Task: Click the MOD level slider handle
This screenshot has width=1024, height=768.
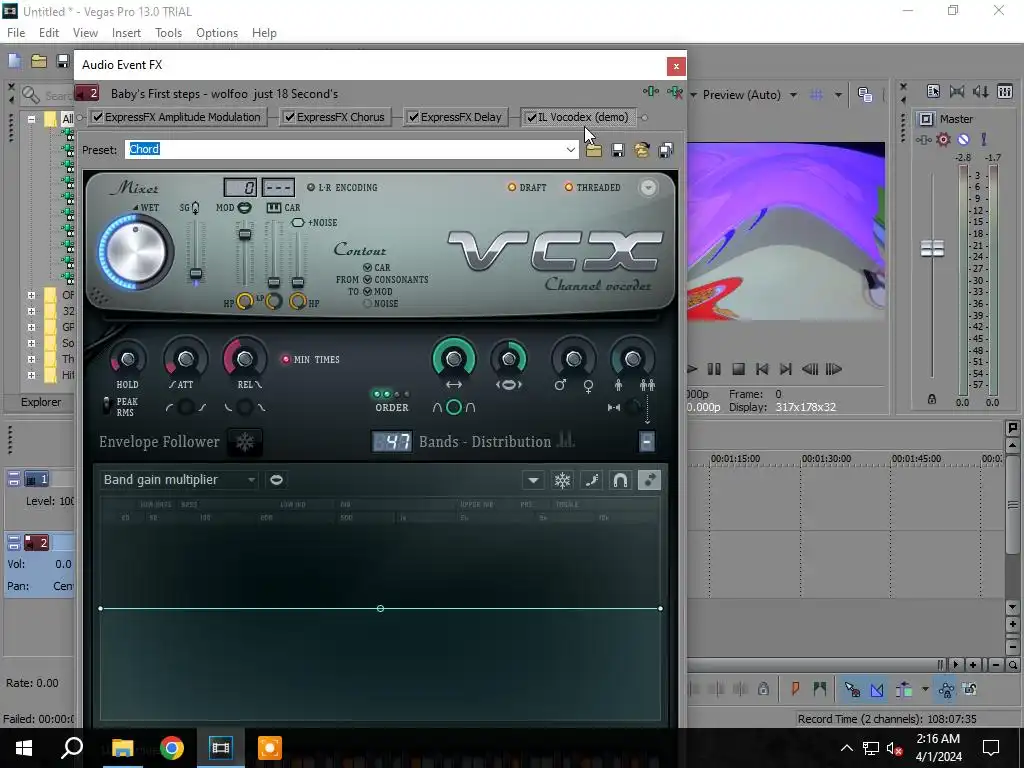Action: pyautogui.click(x=244, y=234)
